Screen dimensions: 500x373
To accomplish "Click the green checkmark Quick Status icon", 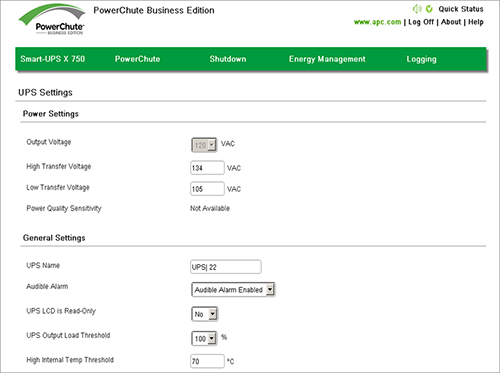I will pyautogui.click(x=429, y=9).
